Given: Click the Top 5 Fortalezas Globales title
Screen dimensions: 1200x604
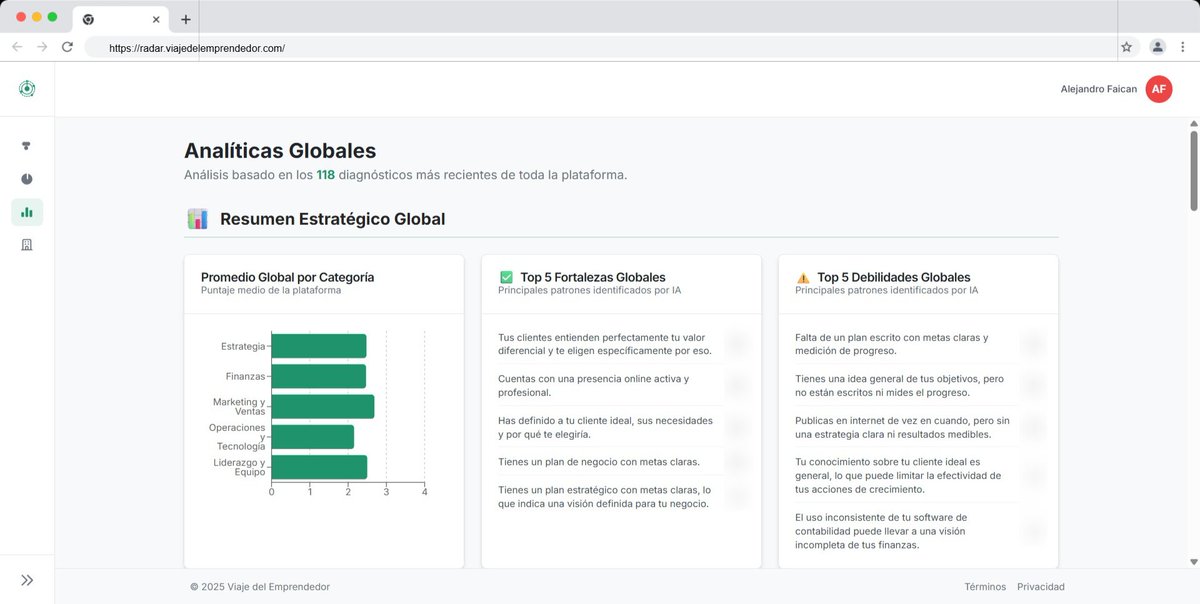Looking at the screenshot, I should click(593, 277).
